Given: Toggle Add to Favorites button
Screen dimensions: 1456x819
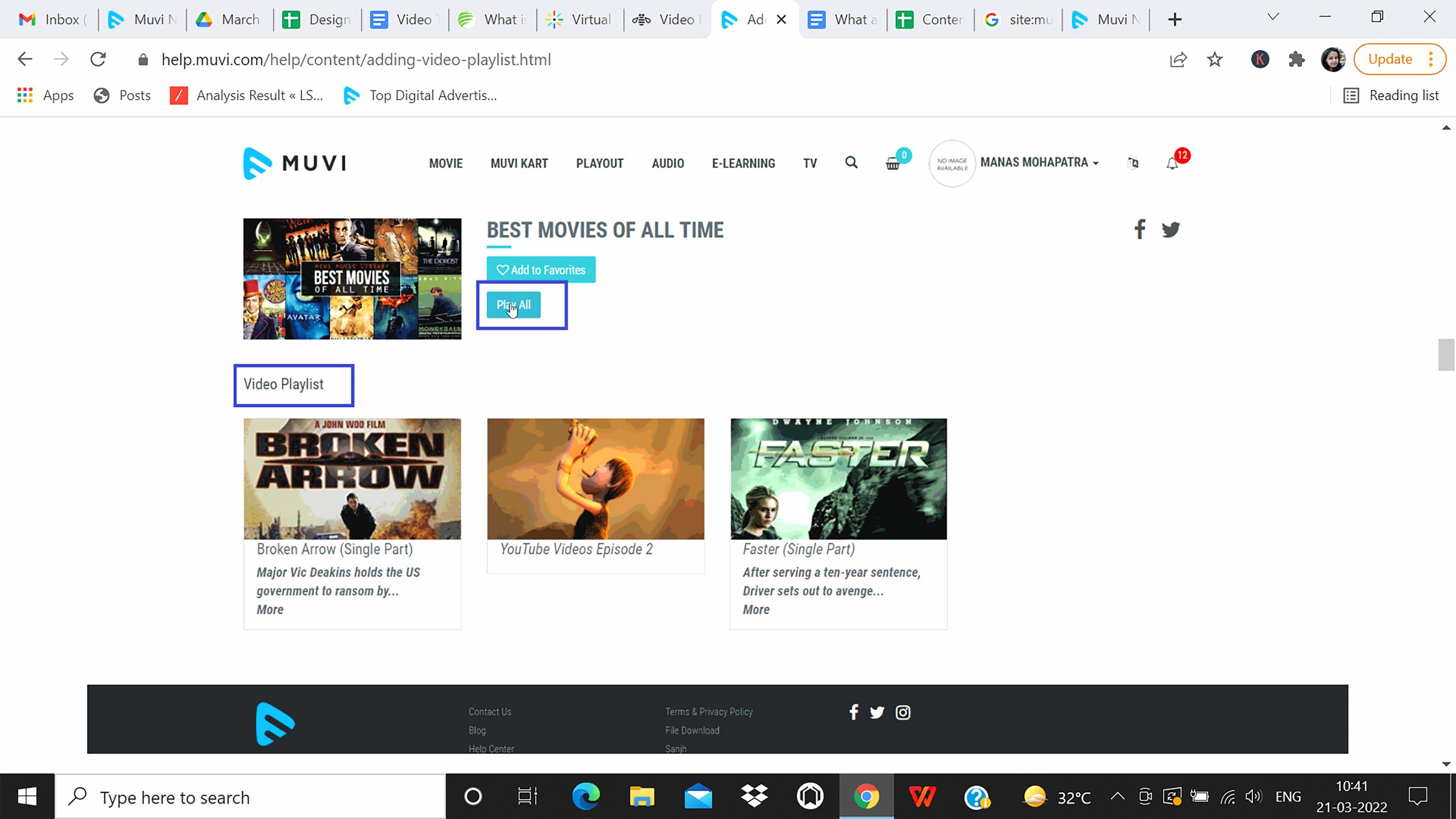Looking at the screenshot, I should point(541,269).
